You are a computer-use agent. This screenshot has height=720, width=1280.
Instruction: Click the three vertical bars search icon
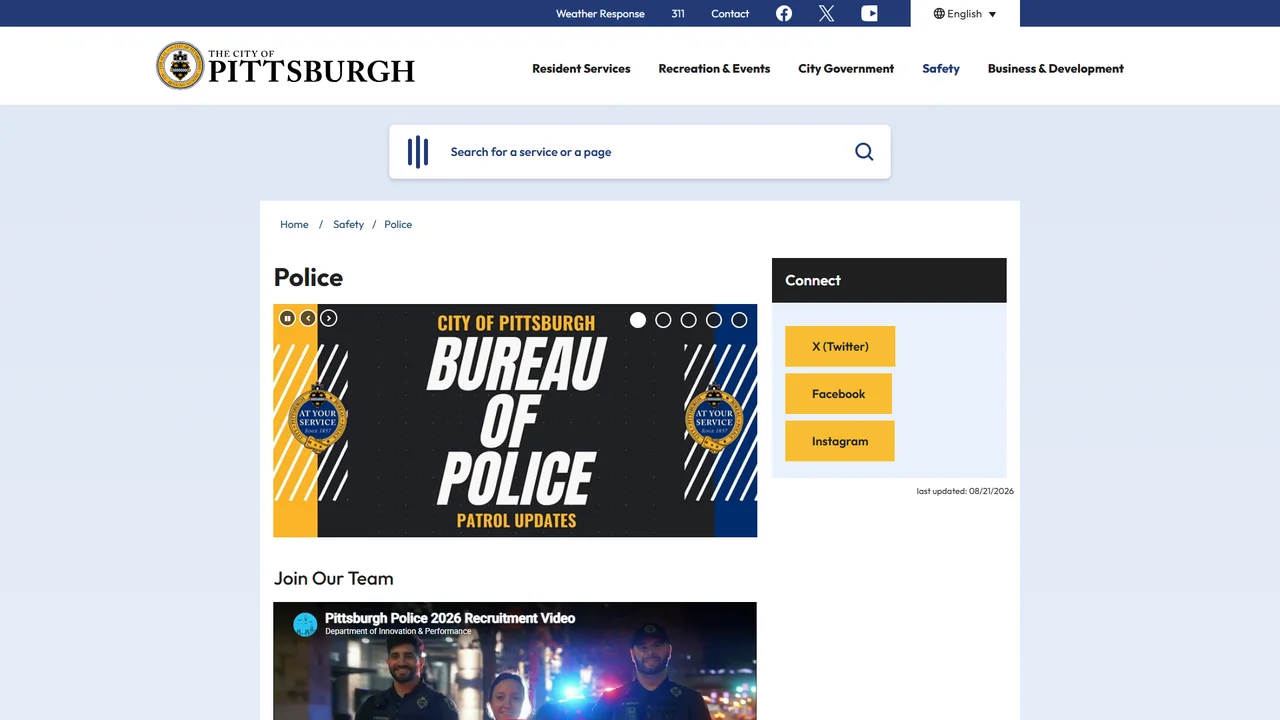[418, 152]
